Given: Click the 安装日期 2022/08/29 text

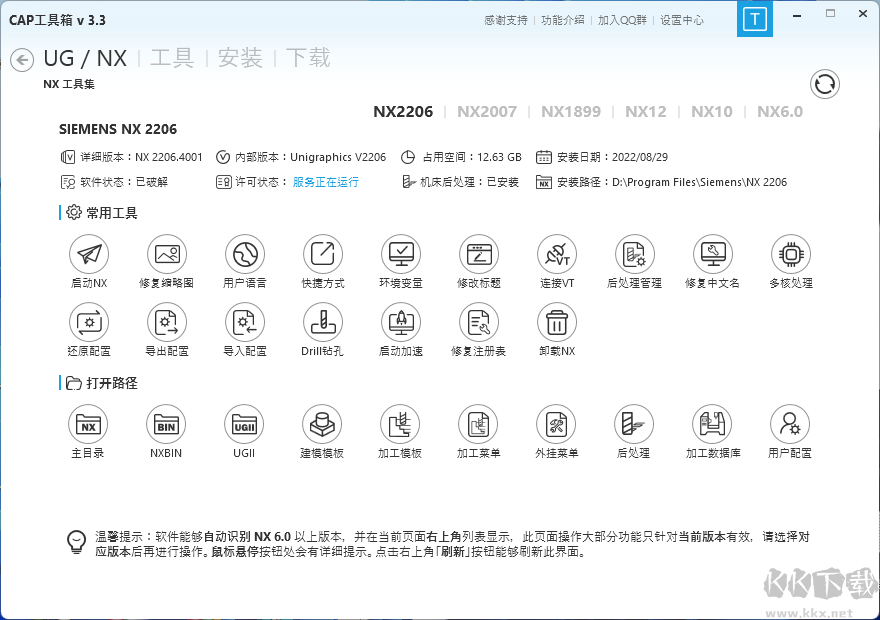Looking at the screenshot, I should pos(612,157).
